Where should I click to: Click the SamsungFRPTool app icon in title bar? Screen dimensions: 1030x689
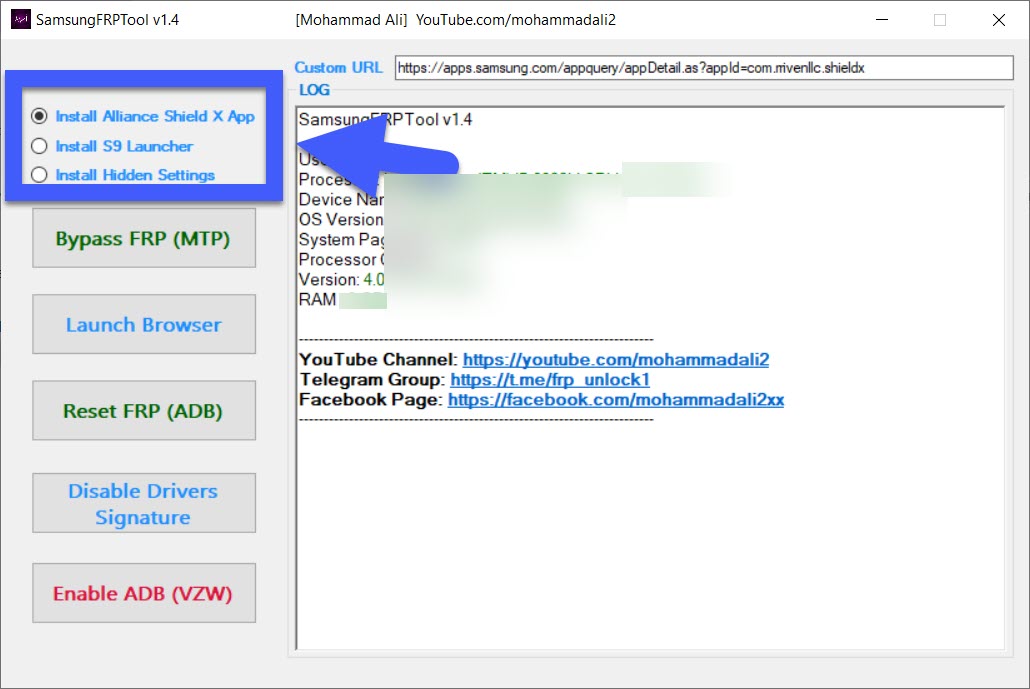(x=21, y=20)
